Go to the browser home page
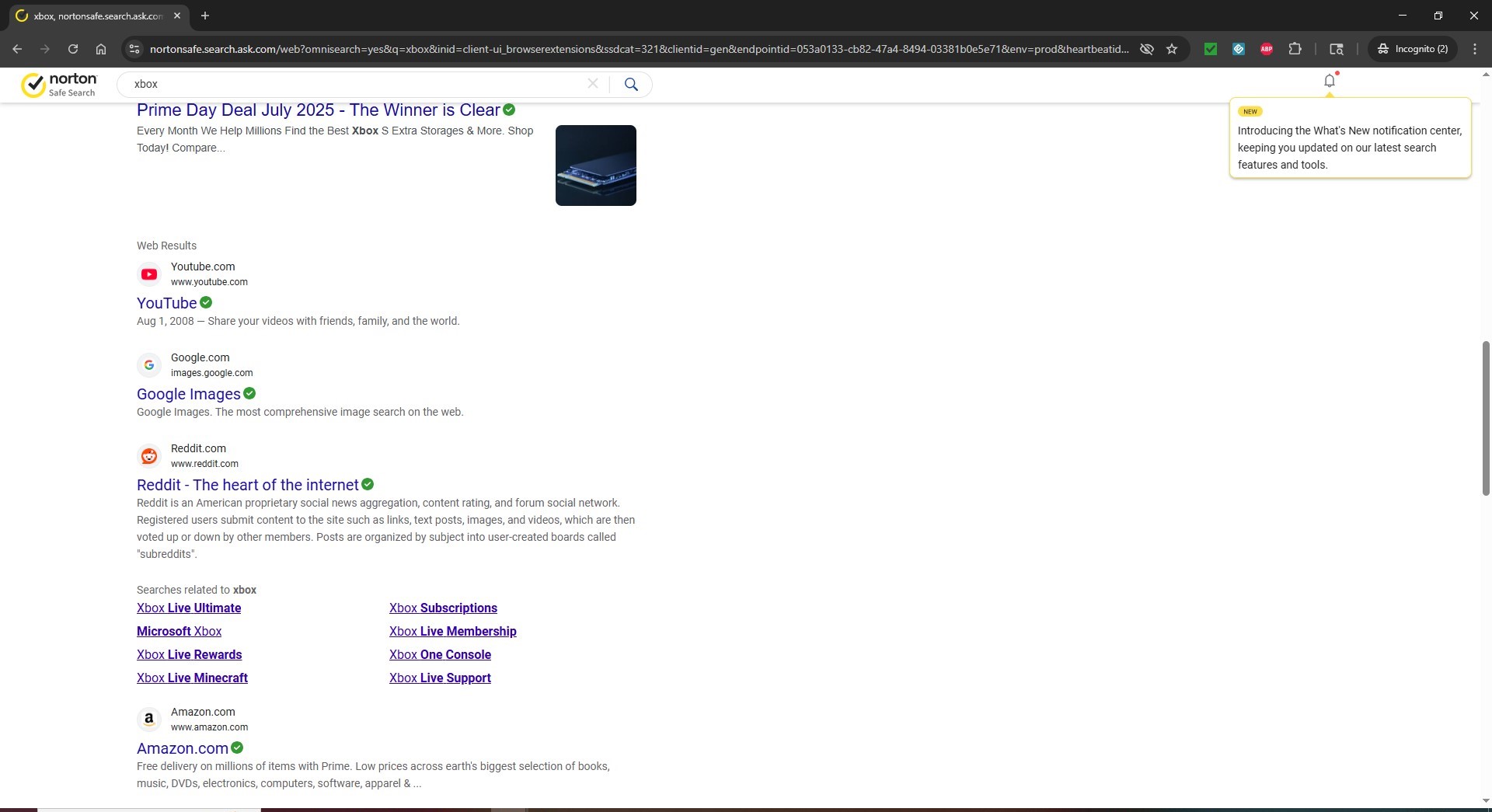 click(x=101, y=49)
